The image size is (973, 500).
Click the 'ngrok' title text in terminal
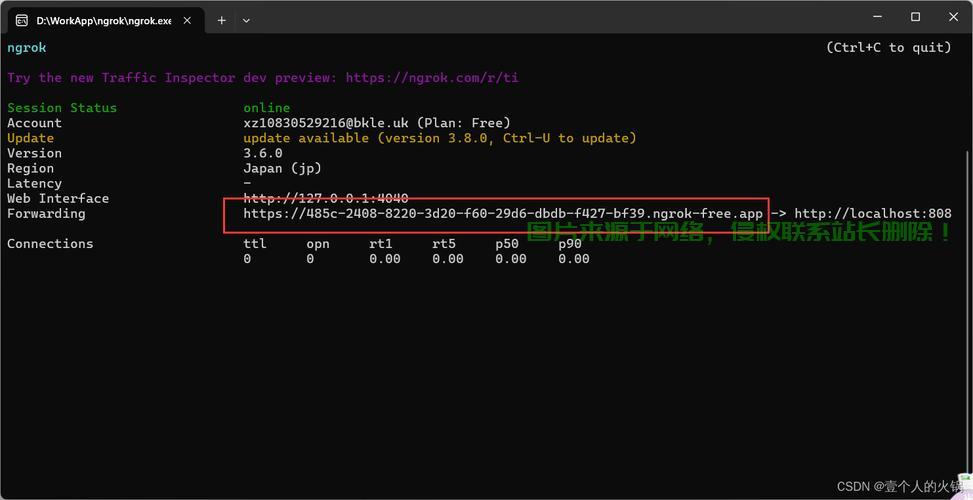27,48
